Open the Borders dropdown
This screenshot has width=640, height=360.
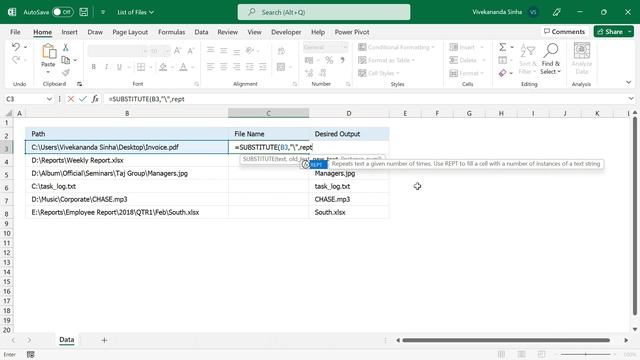pyautogui.click(x=151, y=67)
